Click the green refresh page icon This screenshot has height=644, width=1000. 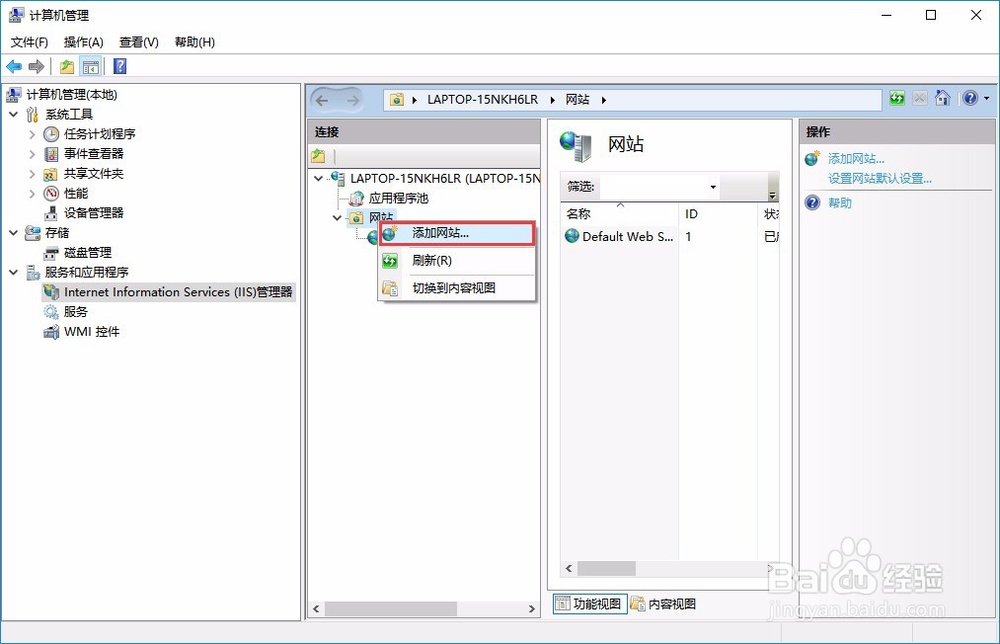coord(897,98)
